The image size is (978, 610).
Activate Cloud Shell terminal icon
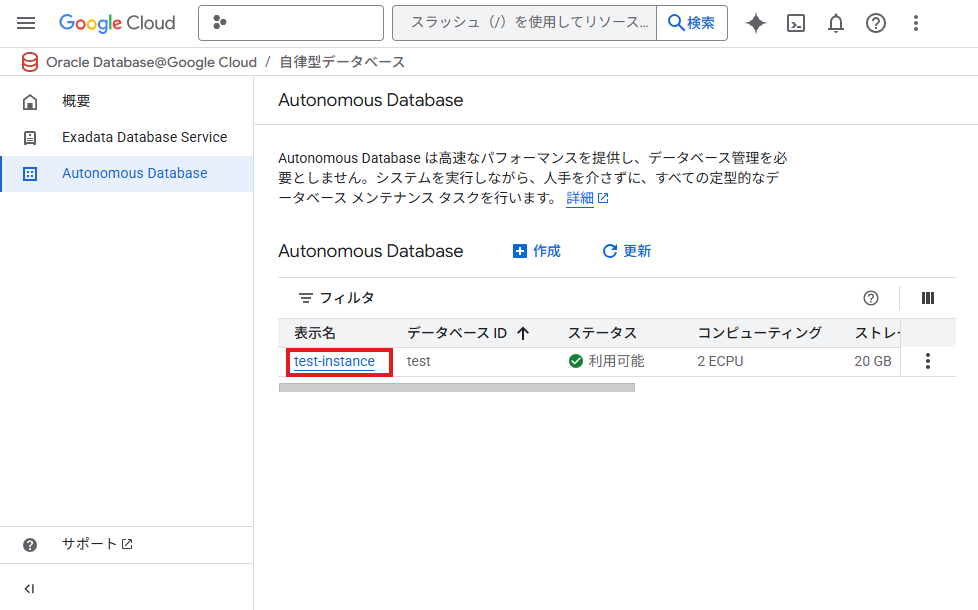point(796,23)
